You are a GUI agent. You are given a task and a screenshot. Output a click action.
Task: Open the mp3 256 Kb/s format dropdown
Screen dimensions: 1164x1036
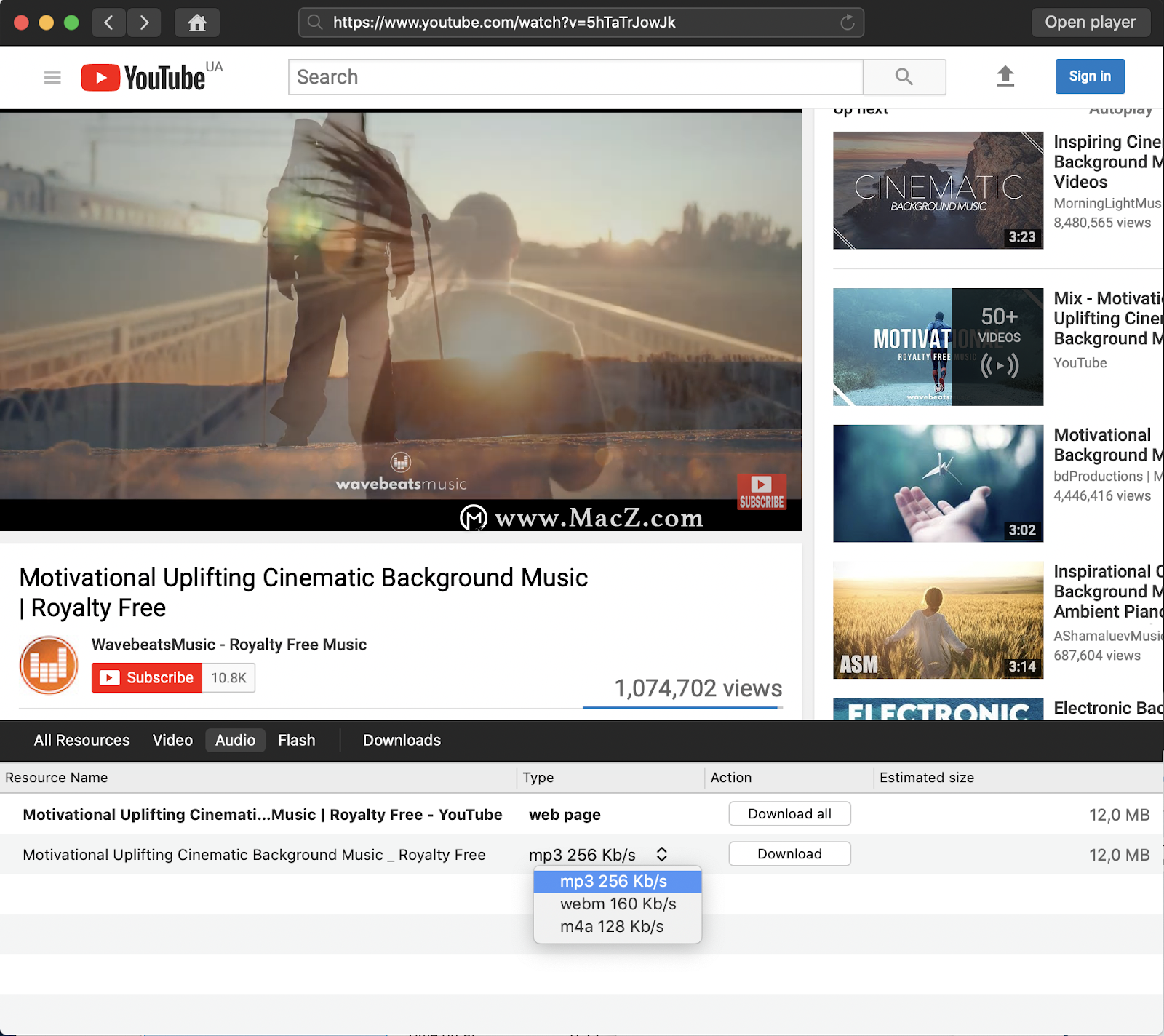tap(598, 854)
